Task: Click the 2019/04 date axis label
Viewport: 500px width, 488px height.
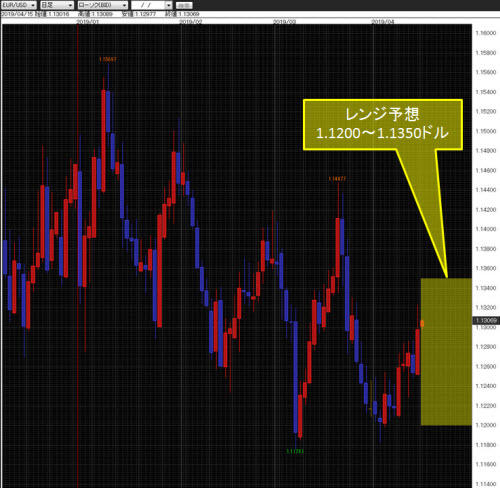Action: pos(383,22)
